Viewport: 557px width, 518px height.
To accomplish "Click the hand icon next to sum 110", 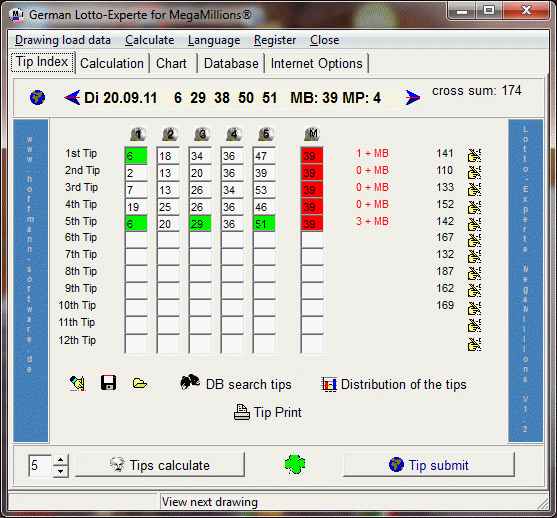I will coord(474,172).
